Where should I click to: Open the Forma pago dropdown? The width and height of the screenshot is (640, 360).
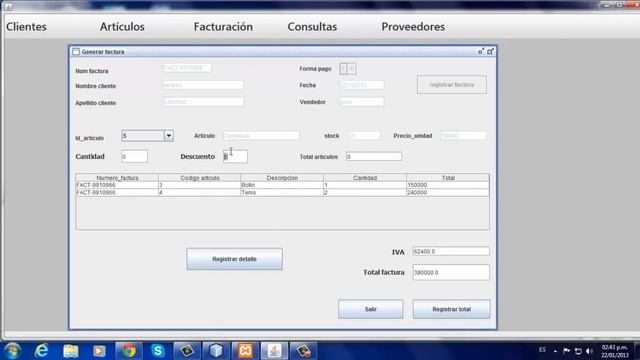click(348, 69)
